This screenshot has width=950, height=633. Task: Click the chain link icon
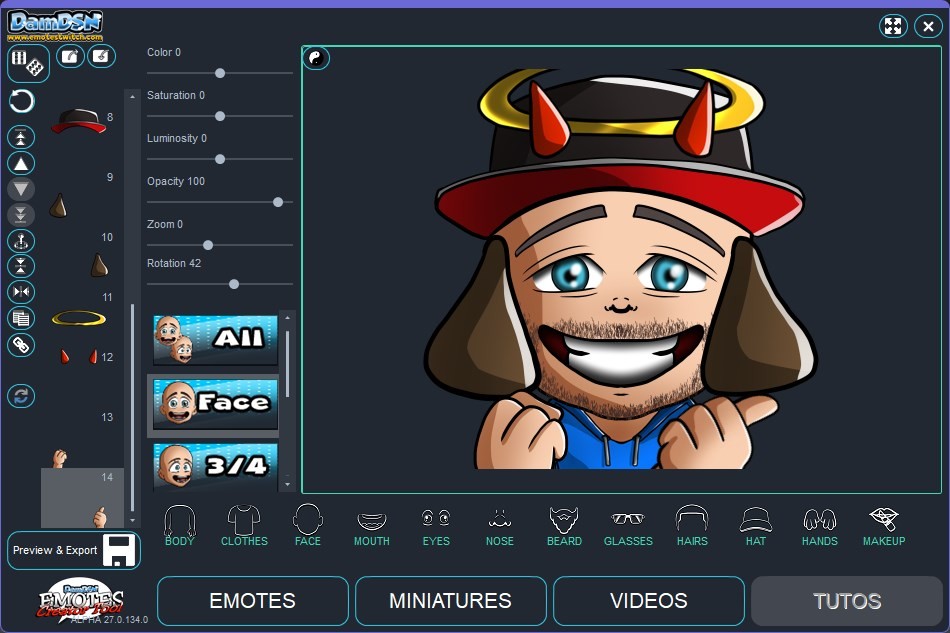[21, 345]
